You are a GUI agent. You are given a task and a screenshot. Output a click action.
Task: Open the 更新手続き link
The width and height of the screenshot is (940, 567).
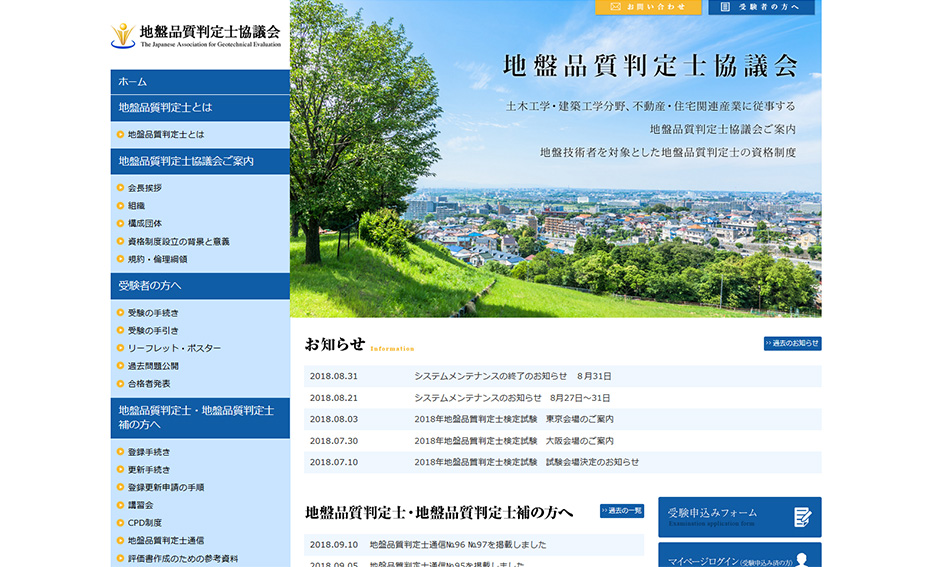coord(149,469)
